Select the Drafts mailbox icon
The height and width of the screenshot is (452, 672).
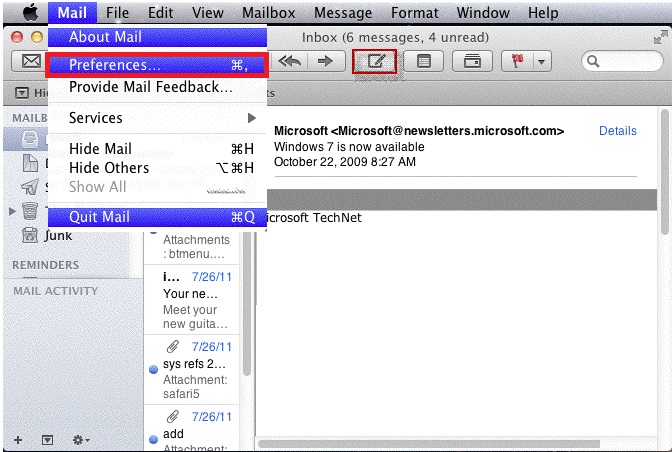[x=30, y=163]
